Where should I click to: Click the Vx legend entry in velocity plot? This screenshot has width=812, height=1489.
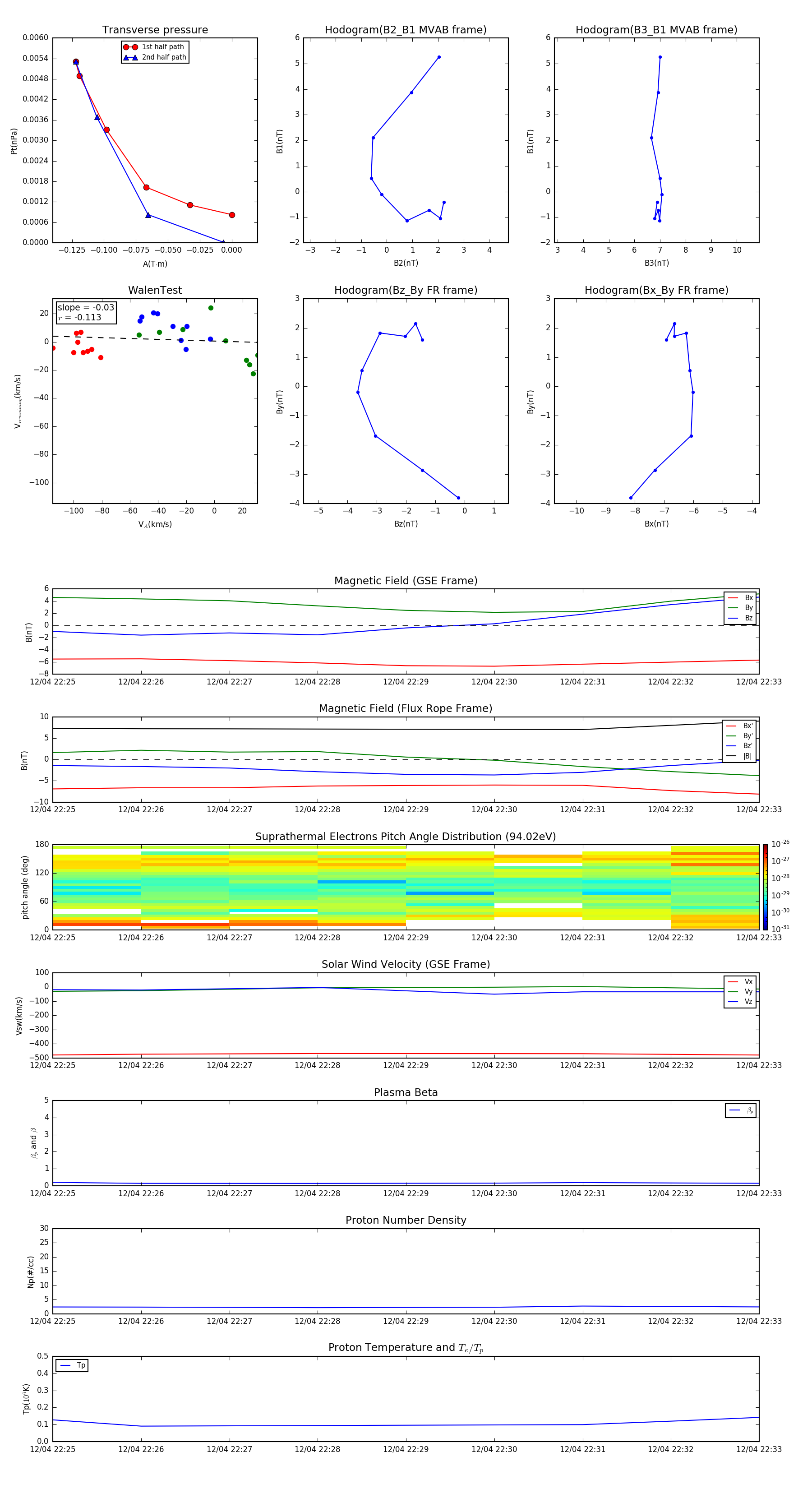[740, 982]
